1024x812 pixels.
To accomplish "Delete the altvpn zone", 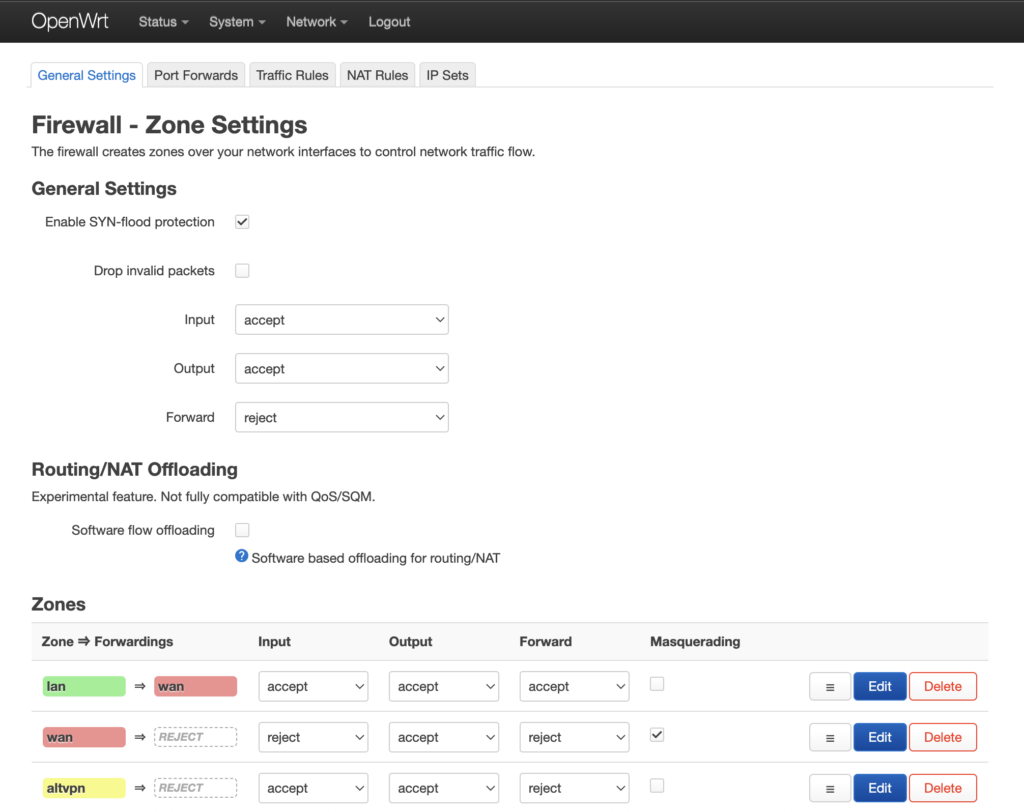I will (942, 788).
